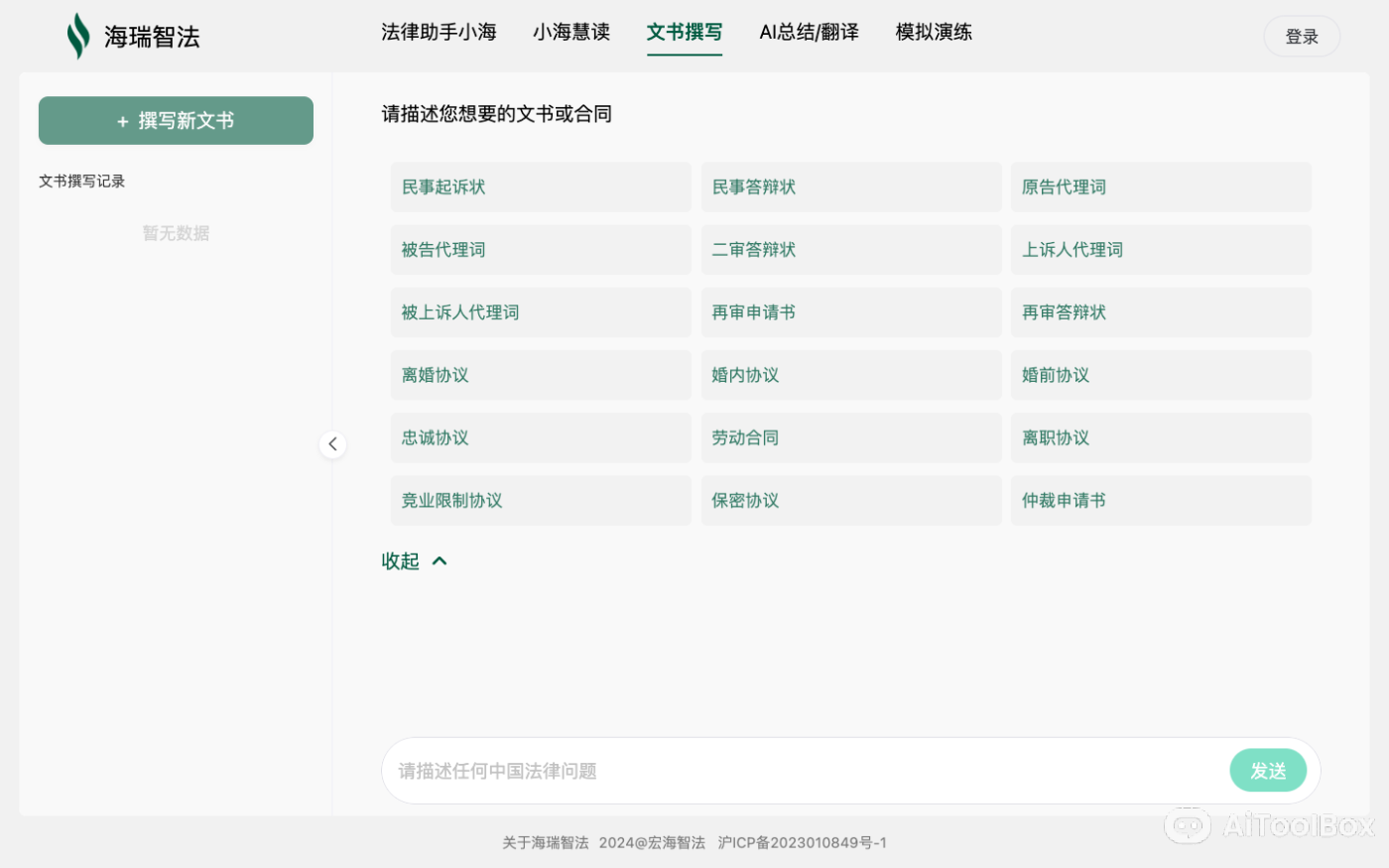Click the AiToolBox watermark icon

pyautogui.click(x=1187, y=825)
